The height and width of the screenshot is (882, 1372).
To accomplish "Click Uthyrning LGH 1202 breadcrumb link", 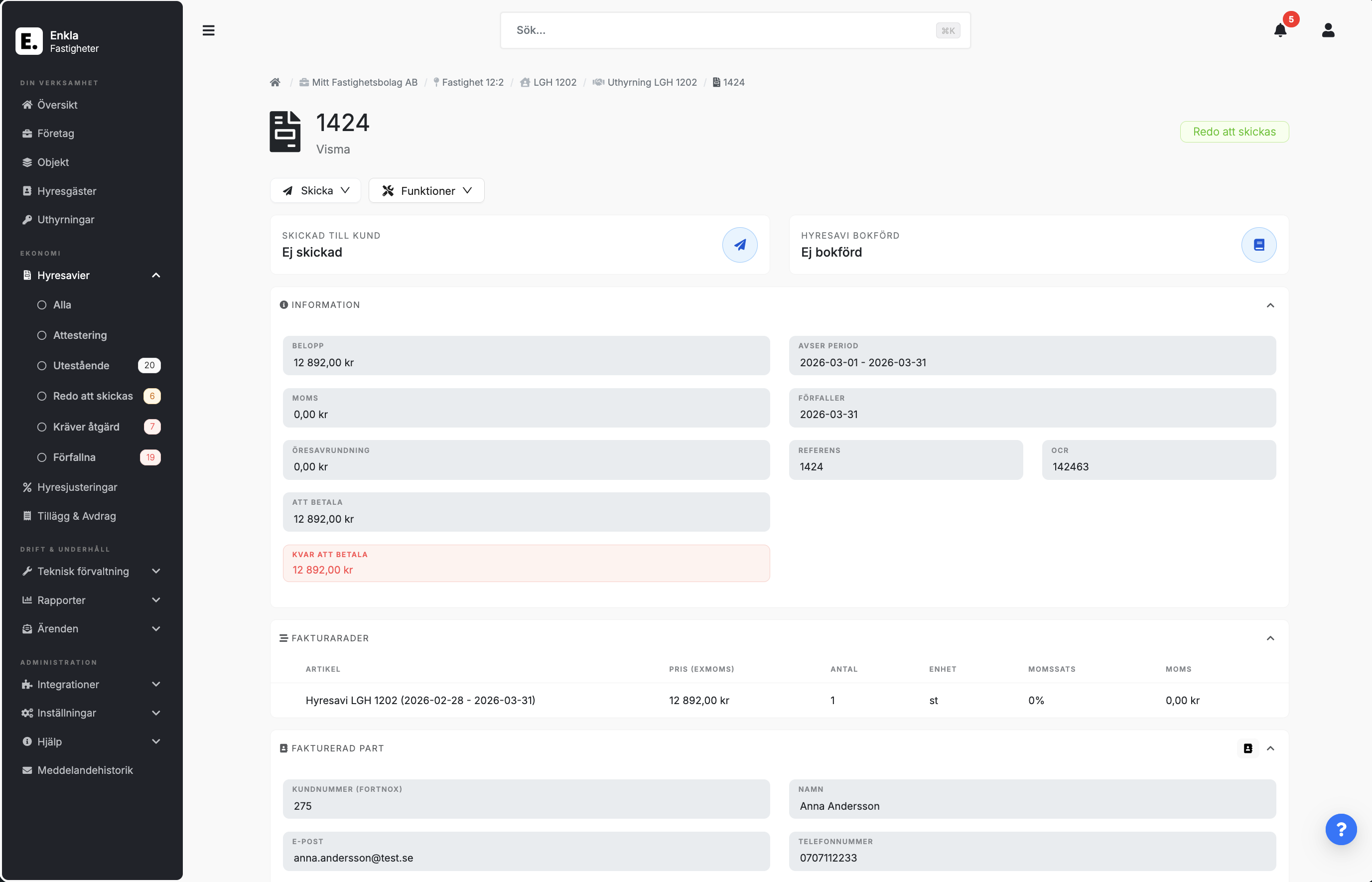I will (x=652, y=83).
